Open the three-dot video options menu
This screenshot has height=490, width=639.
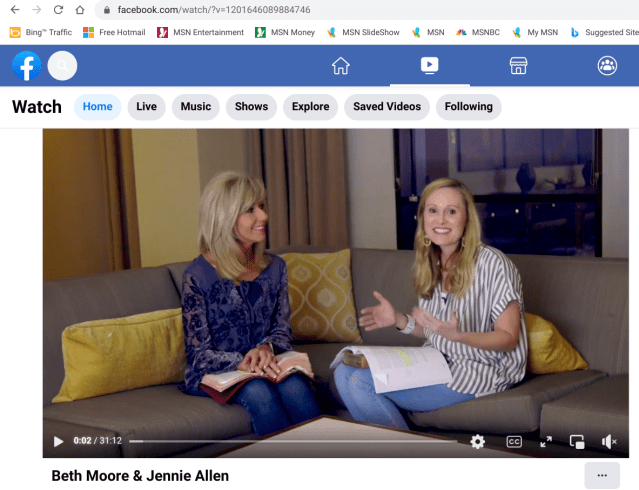602,475
